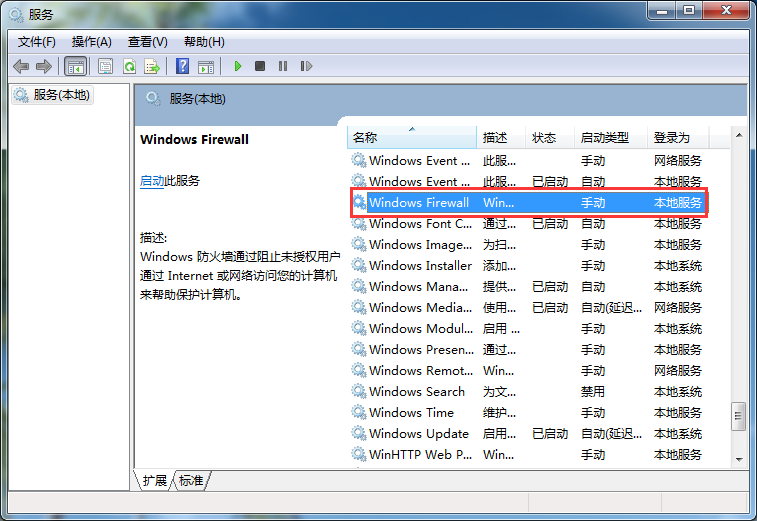This screenshot has height=521, width=757.
Task: Select the Windows Installer service row
Action: tap(528, 266)
